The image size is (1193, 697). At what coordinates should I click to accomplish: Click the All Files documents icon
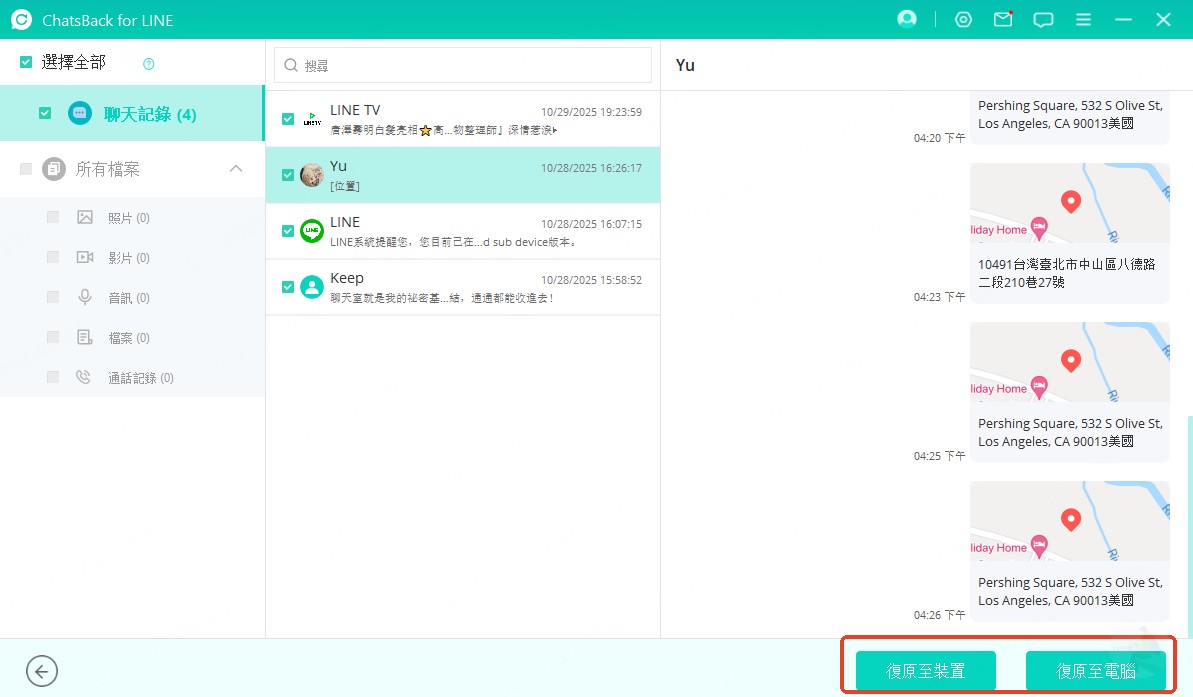coord(53,169)
